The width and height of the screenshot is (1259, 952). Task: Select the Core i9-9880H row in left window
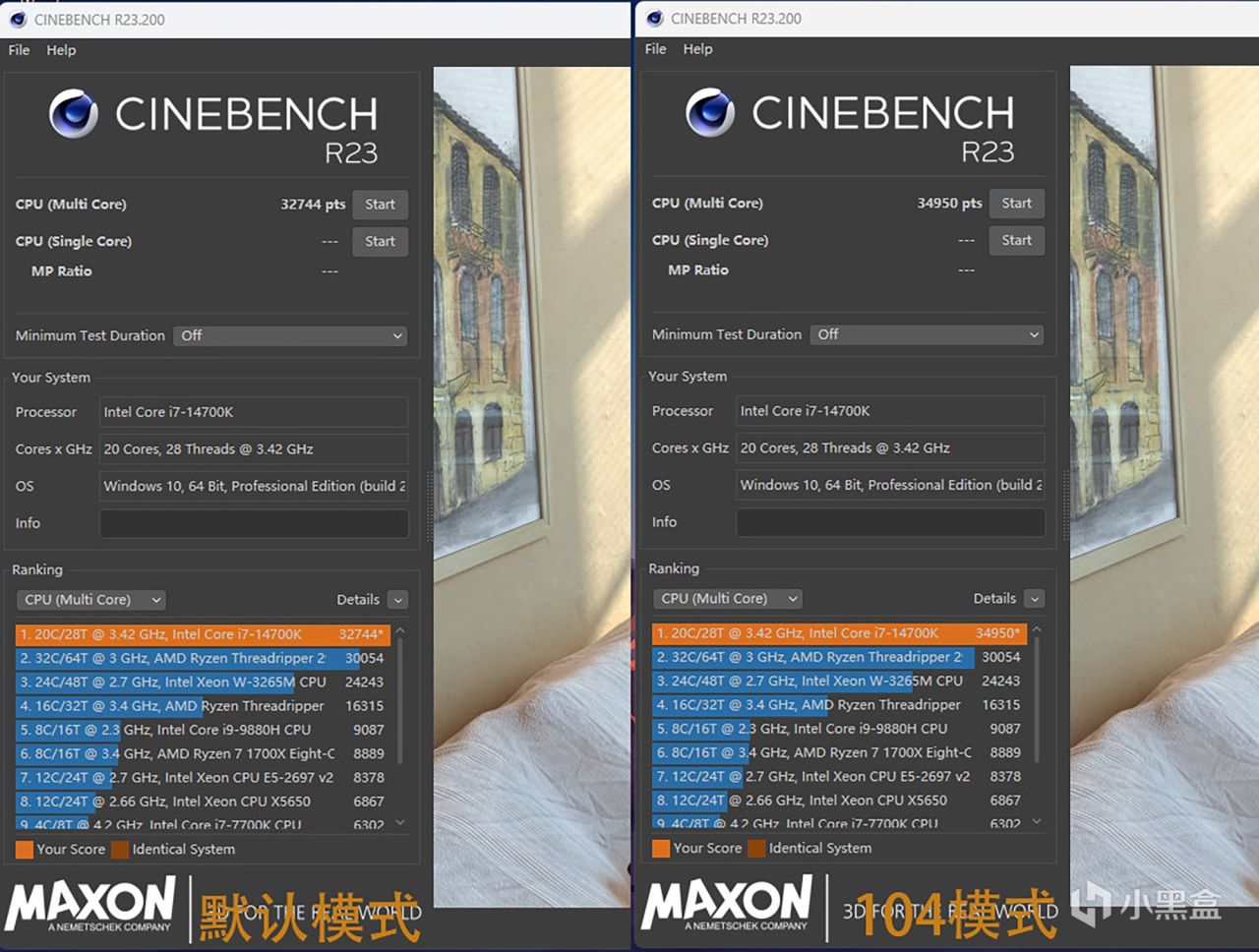point(203,730)
